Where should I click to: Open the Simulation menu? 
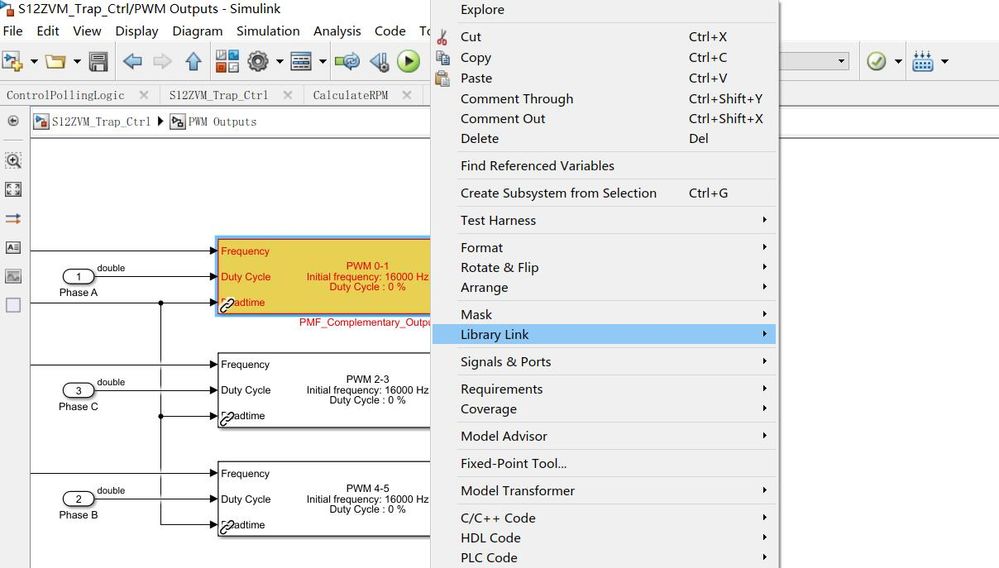268,31
